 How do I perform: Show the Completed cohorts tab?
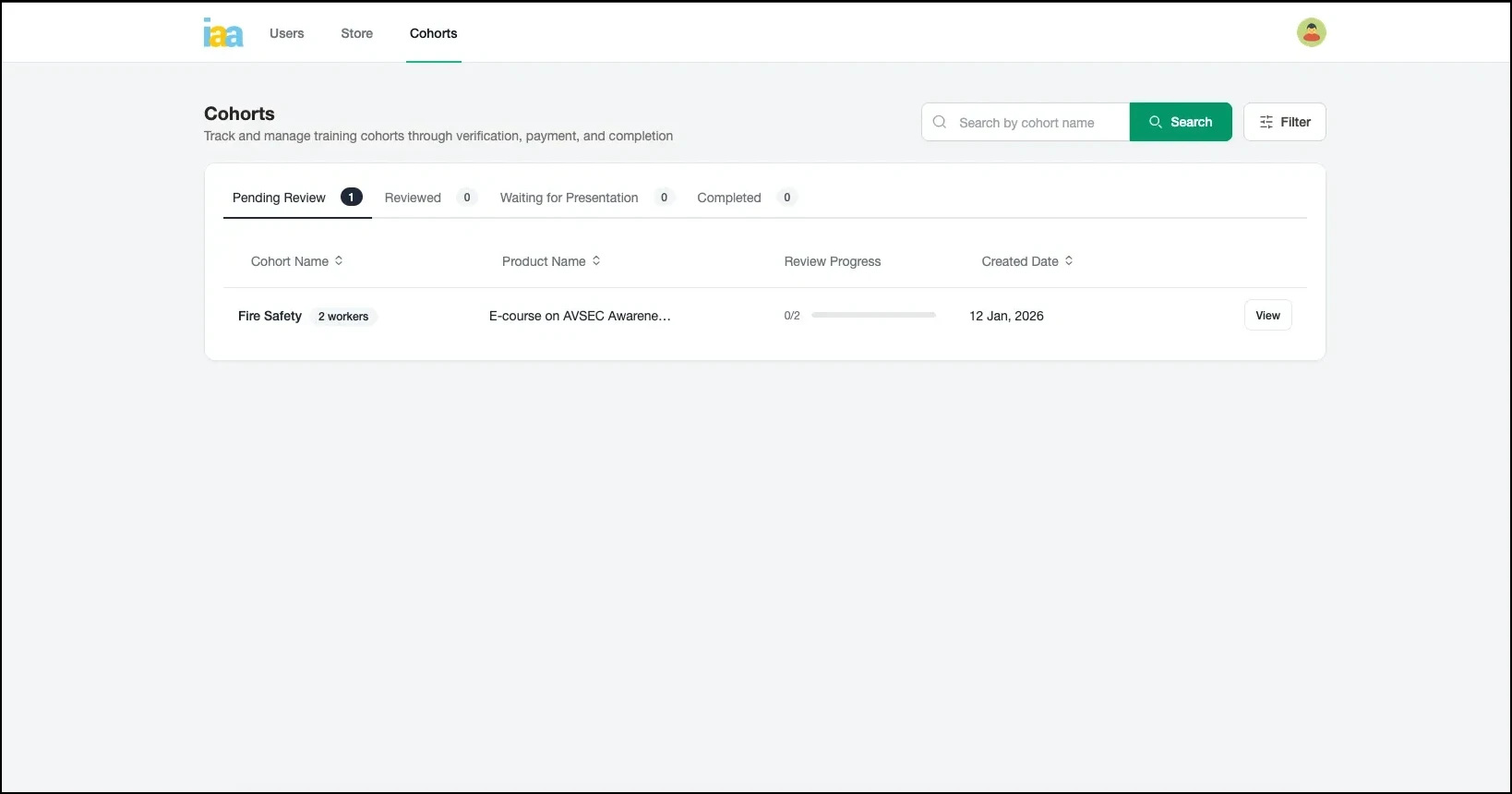[x=728, y=198]
